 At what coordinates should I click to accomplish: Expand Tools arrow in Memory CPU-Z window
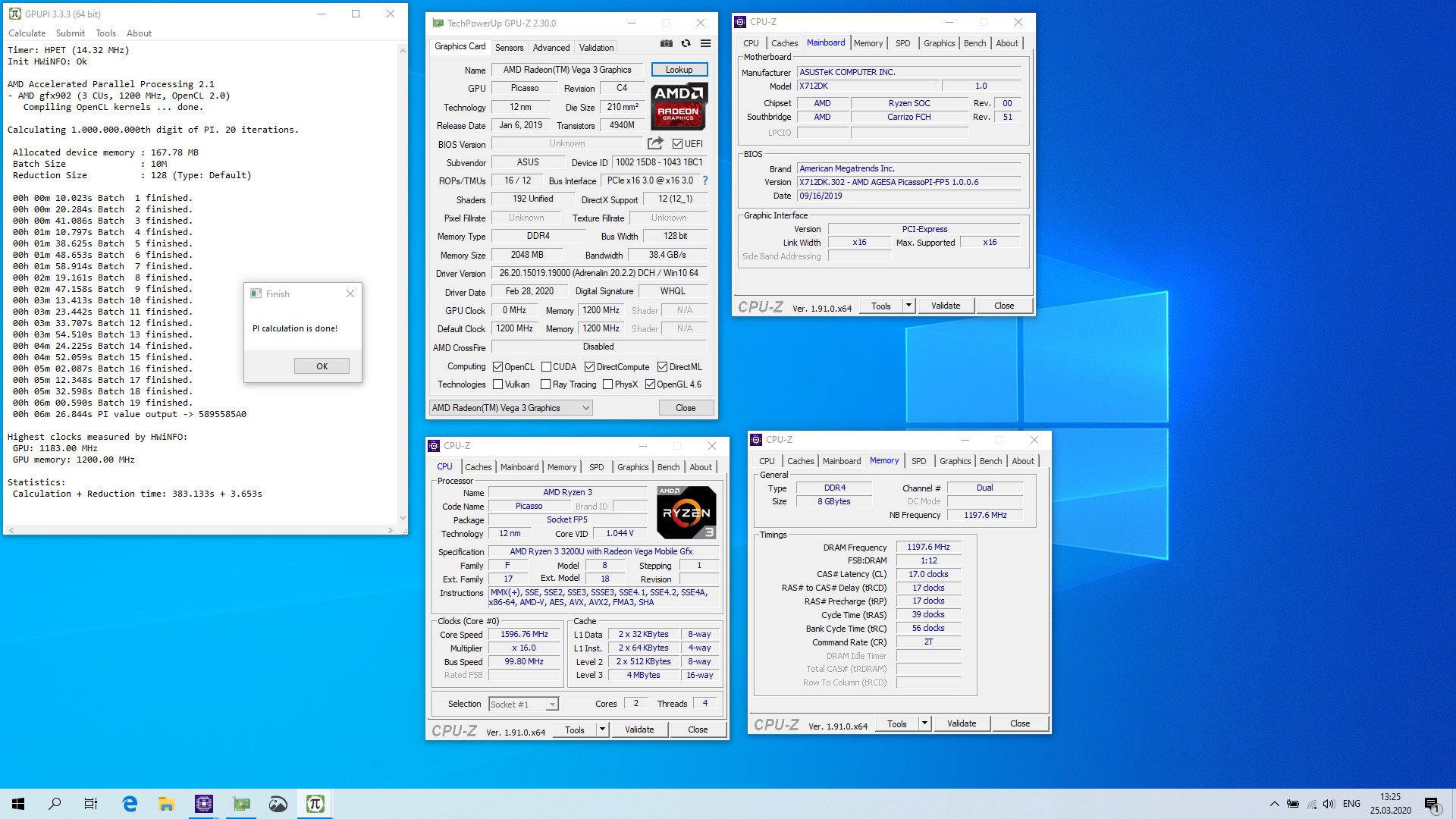[x=924, y=723]
